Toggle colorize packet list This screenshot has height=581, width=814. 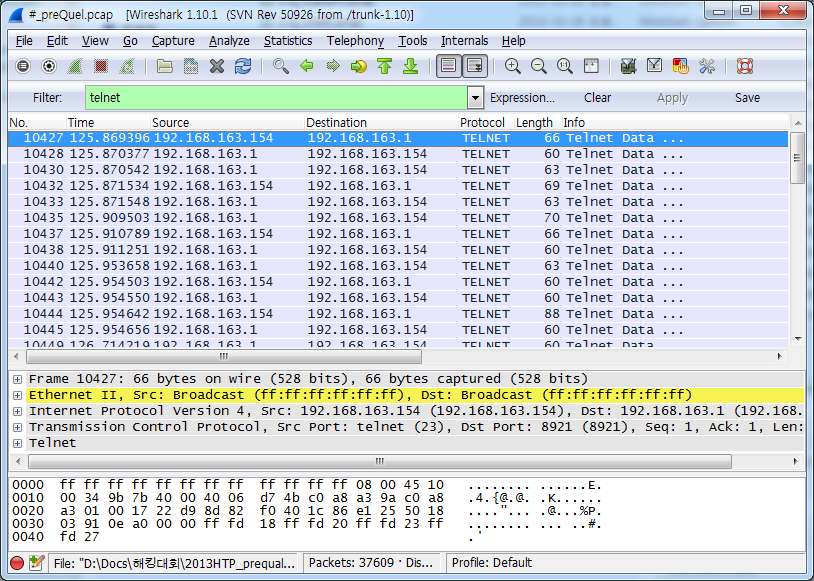(447, 66)
